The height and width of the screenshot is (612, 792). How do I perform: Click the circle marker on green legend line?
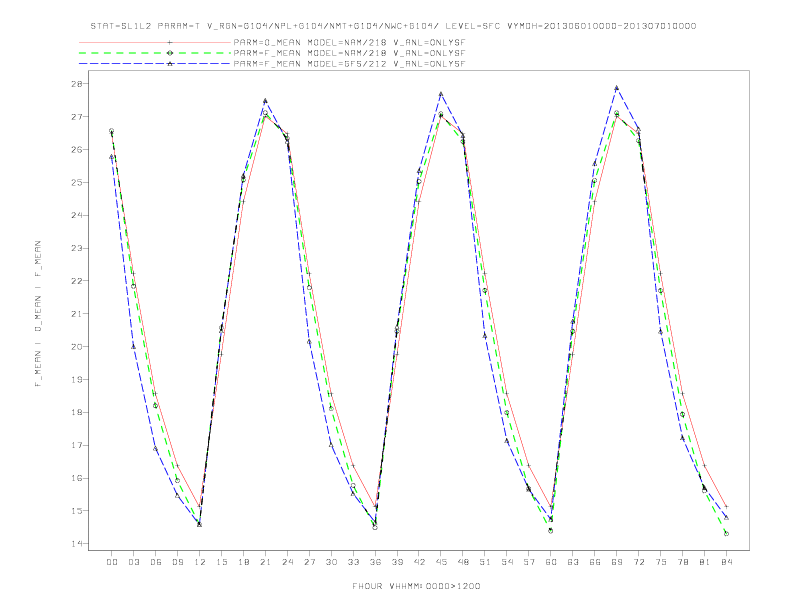(170, 53)
